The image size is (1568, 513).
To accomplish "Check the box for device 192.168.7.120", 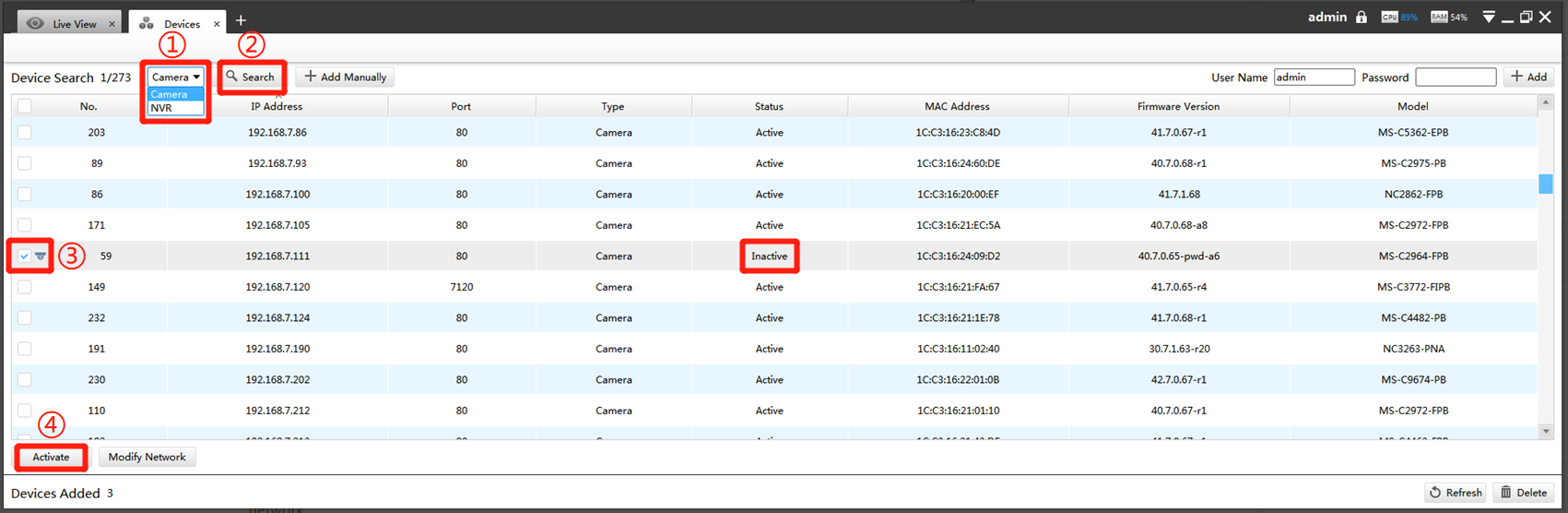I will click(x=24, y=287).
